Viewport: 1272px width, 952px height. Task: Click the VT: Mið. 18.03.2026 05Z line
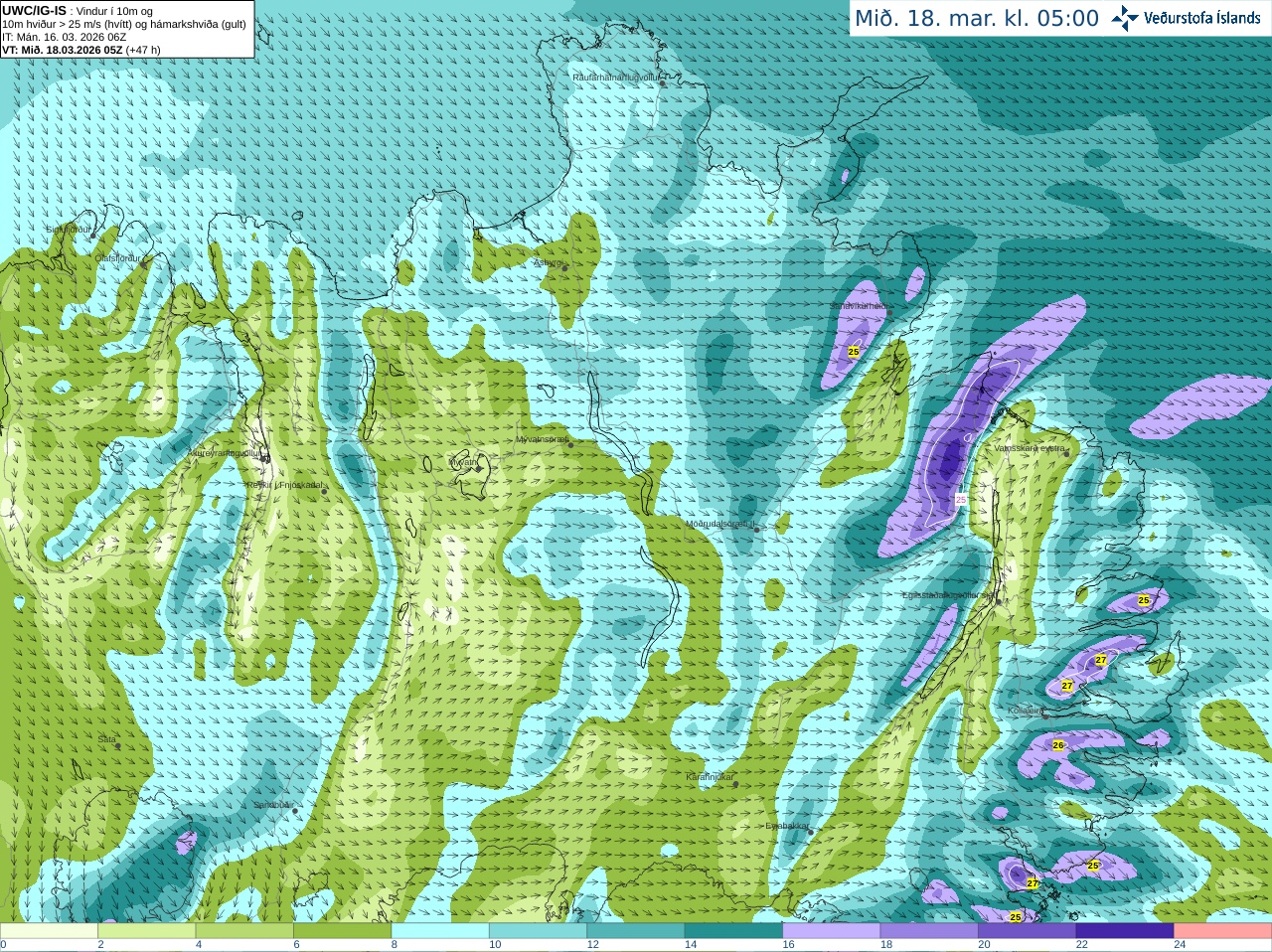[x=81, y=50]
